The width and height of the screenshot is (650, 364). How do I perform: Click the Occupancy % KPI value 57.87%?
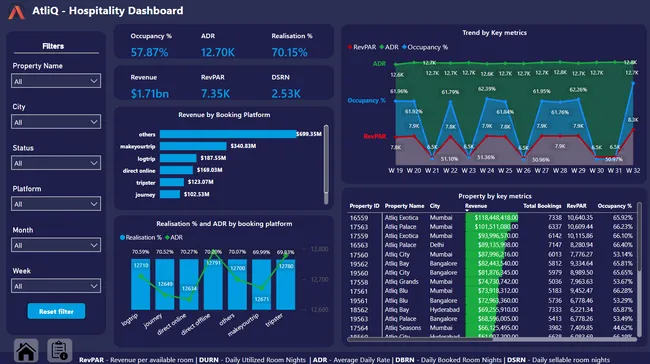(x=149, y=53)
